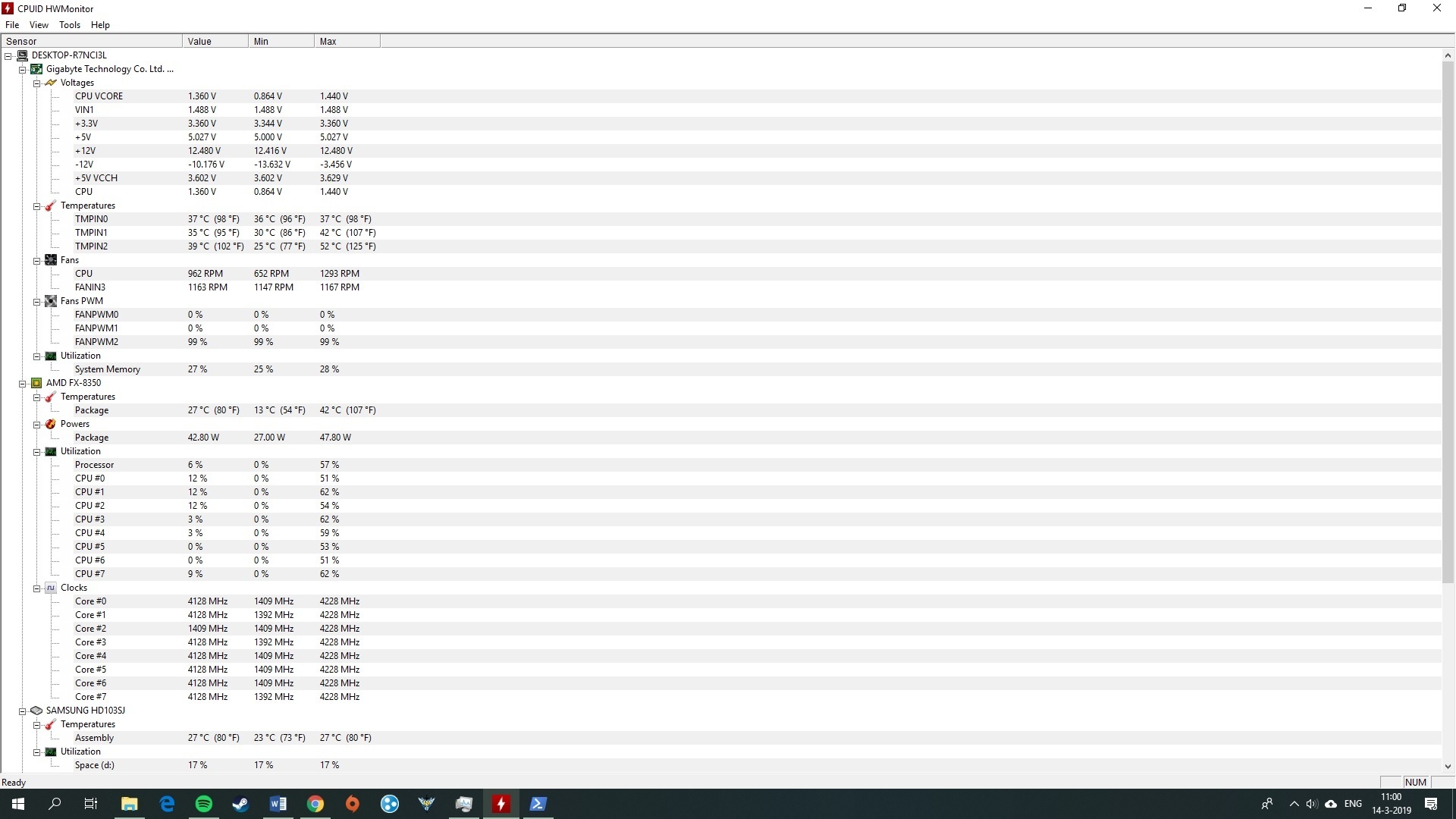Click the Powers flame icon

point(51,424)
